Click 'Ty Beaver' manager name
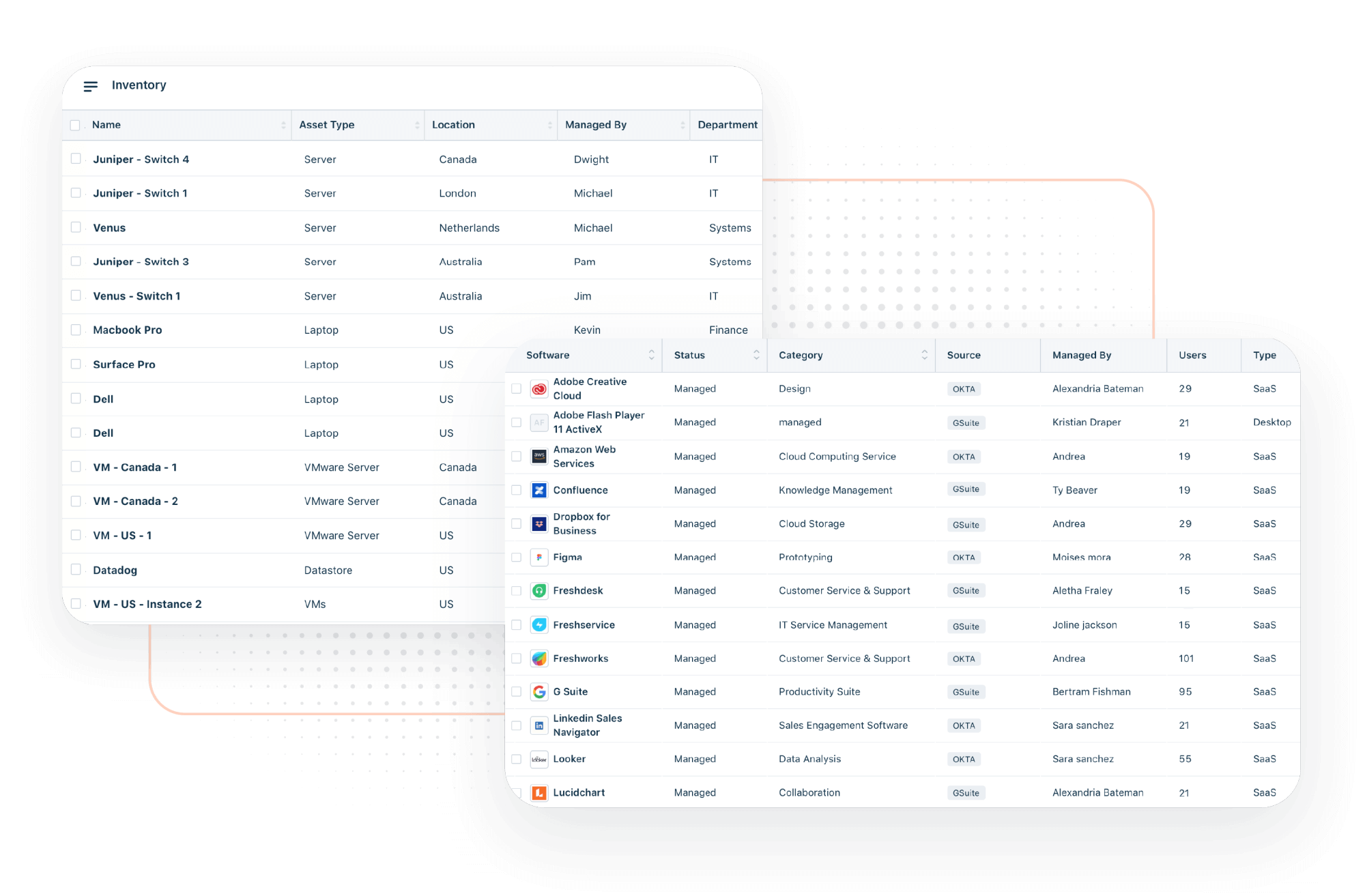Screen dimensions: 1365x896 coord(1075,490)
